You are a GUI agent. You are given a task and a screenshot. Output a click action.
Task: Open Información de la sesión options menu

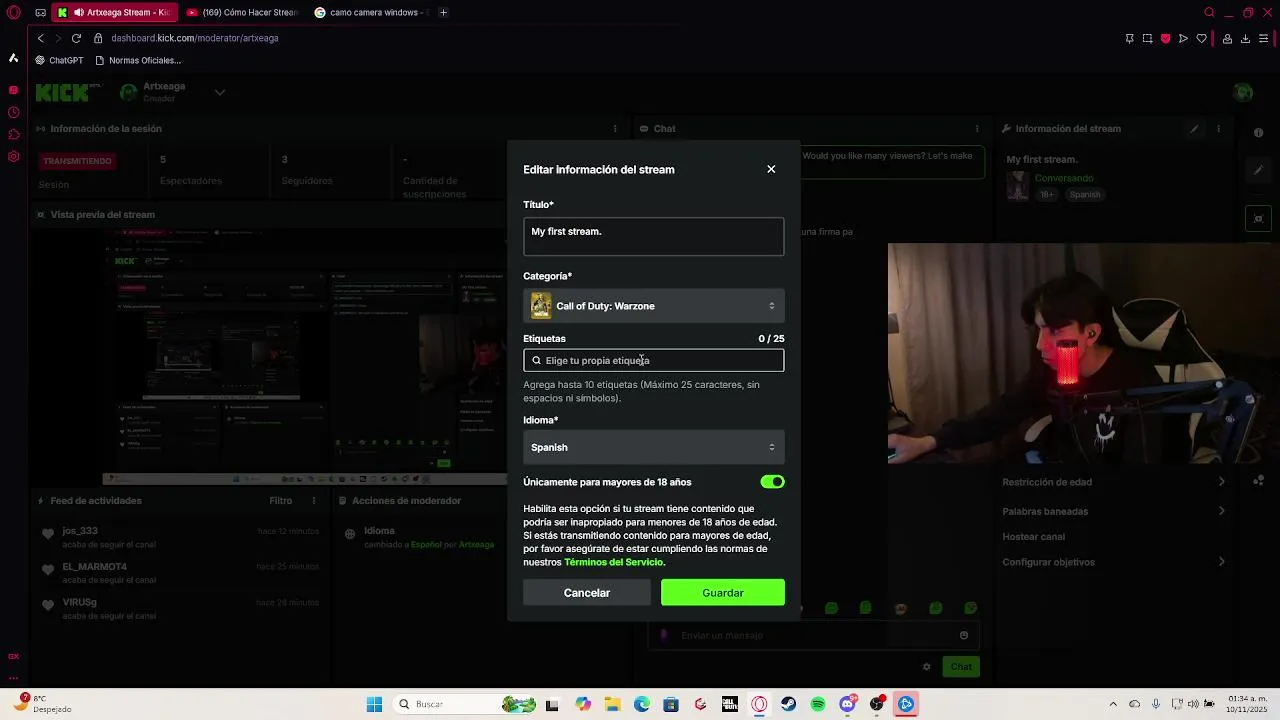pos(615,129)
